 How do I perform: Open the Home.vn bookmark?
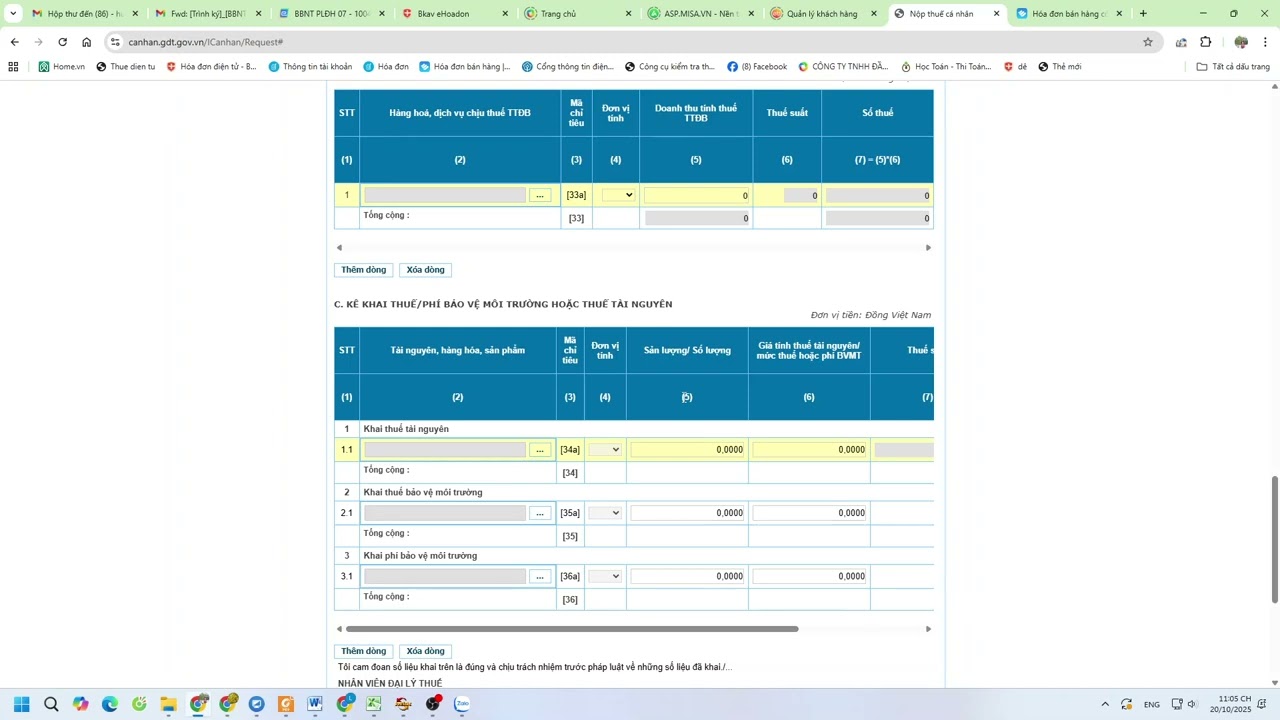(x=62, y=67)
